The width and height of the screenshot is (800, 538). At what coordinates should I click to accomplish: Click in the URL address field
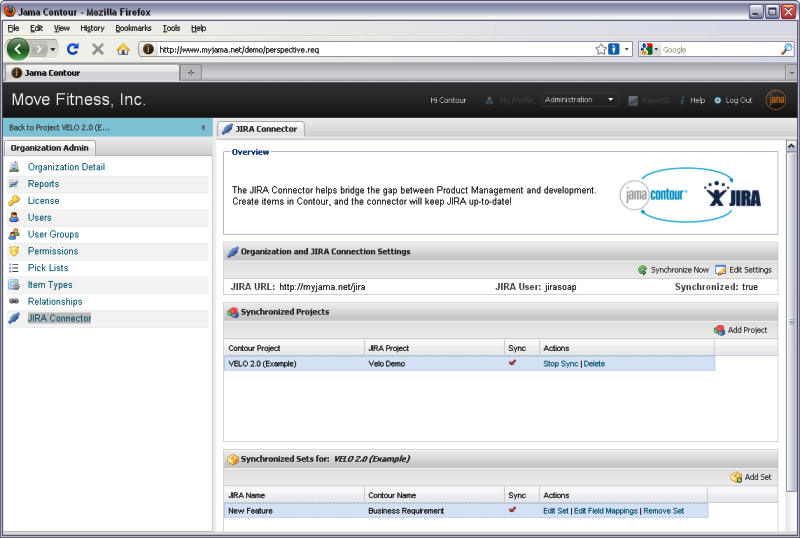click(x=375, y=50)
